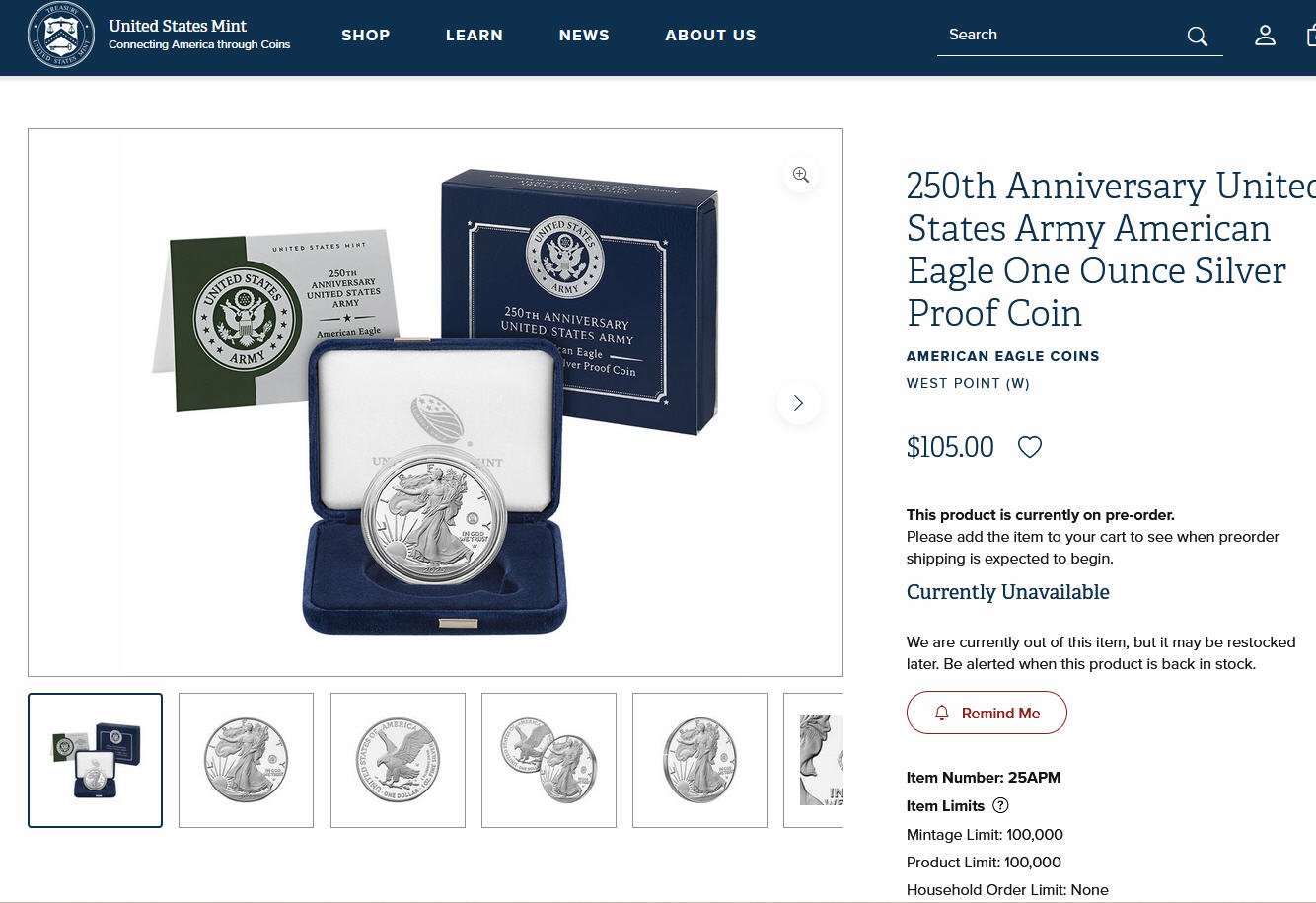The height and width of the screenshot is (903, 1316).
Task: Select the second thumbnail showing coin obverse
Action: click(x=246, y=760)
